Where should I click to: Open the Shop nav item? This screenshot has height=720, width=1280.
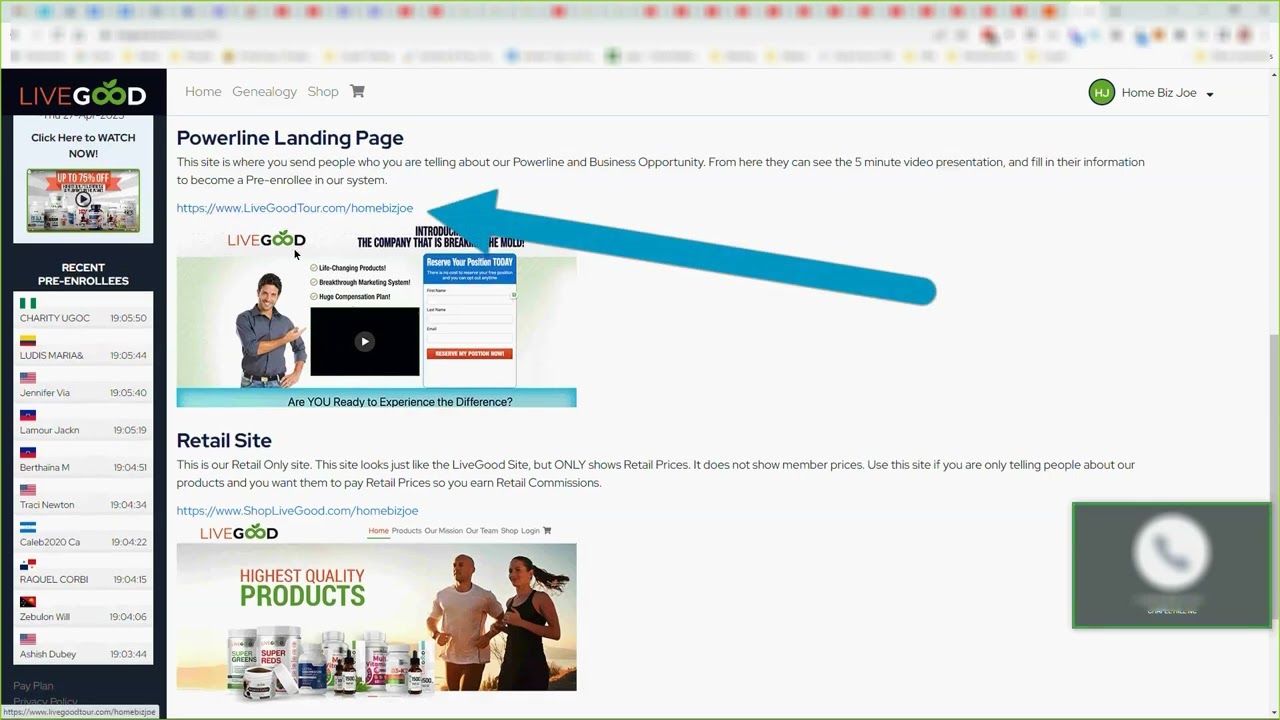pos(323,91)
